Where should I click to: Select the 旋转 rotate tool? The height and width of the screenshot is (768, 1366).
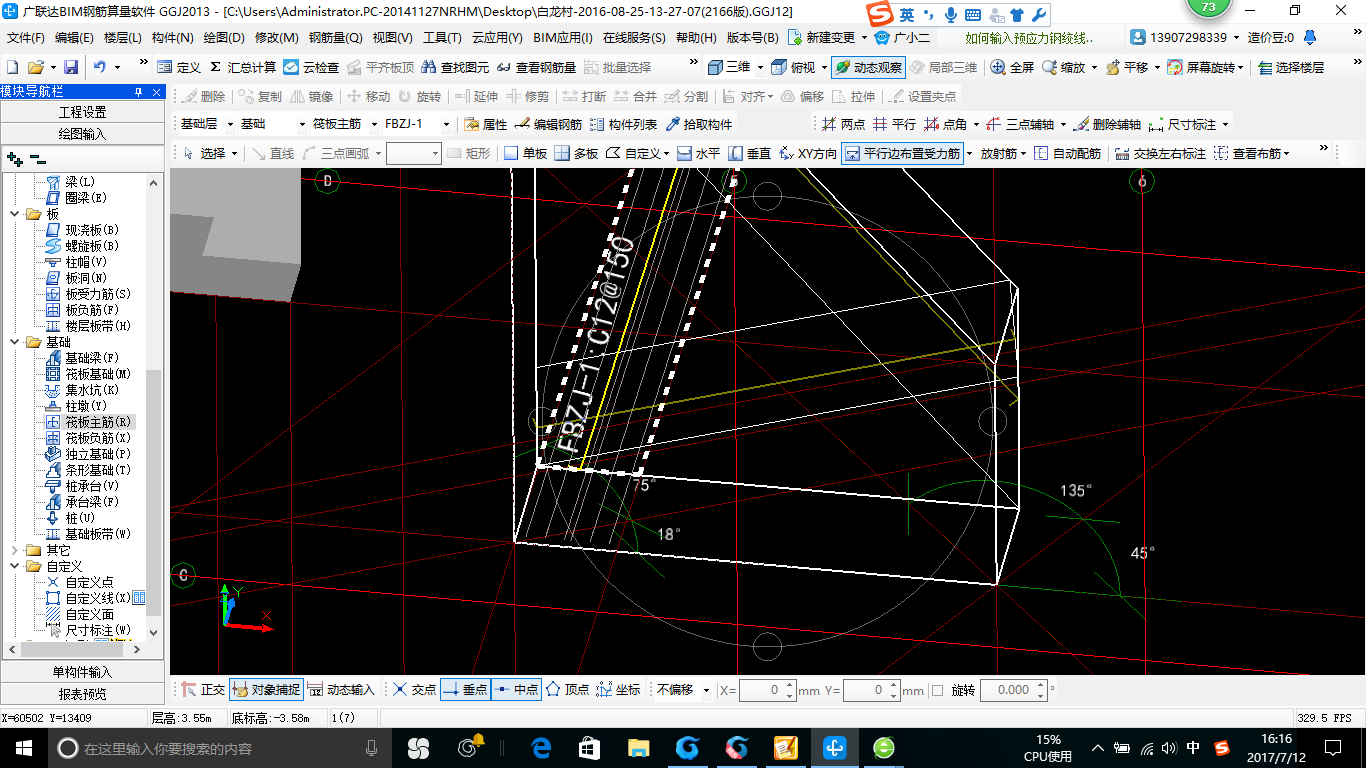(x=419, y=96)
